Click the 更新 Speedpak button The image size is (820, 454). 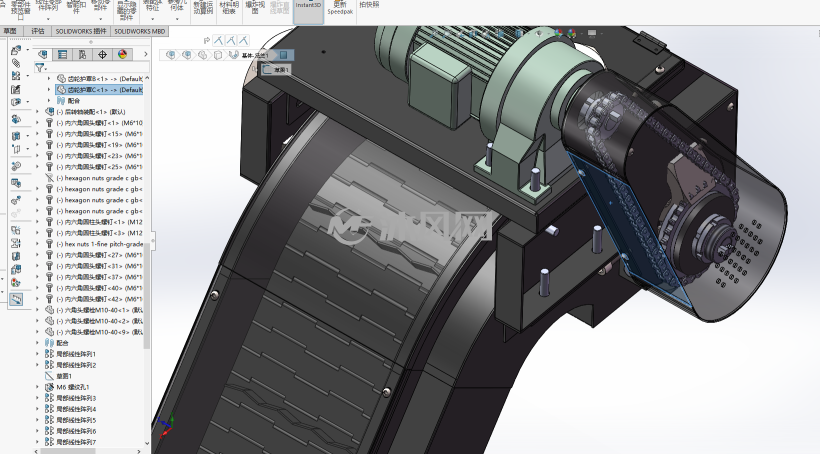340,8
